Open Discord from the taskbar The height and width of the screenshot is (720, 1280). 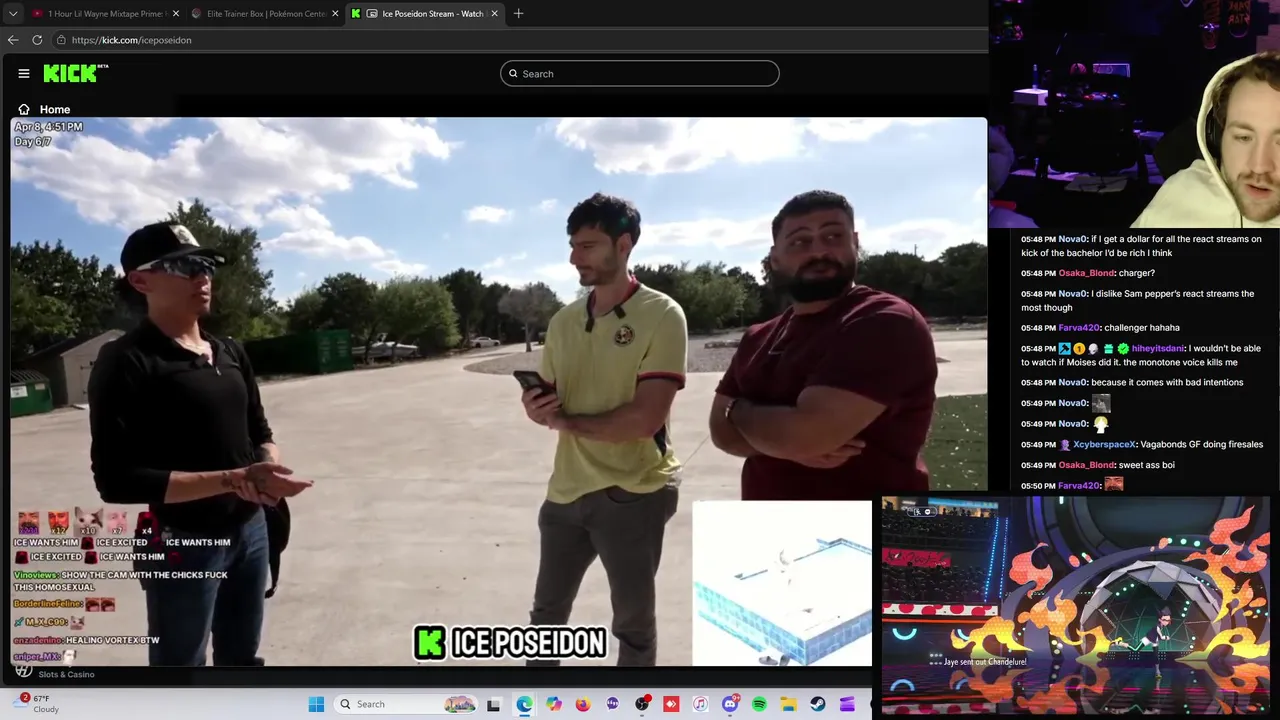(730, 704)
